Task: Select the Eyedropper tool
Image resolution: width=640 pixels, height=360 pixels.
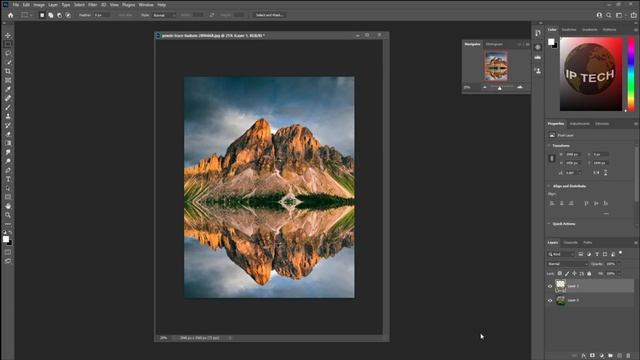Action: (8, 89)
